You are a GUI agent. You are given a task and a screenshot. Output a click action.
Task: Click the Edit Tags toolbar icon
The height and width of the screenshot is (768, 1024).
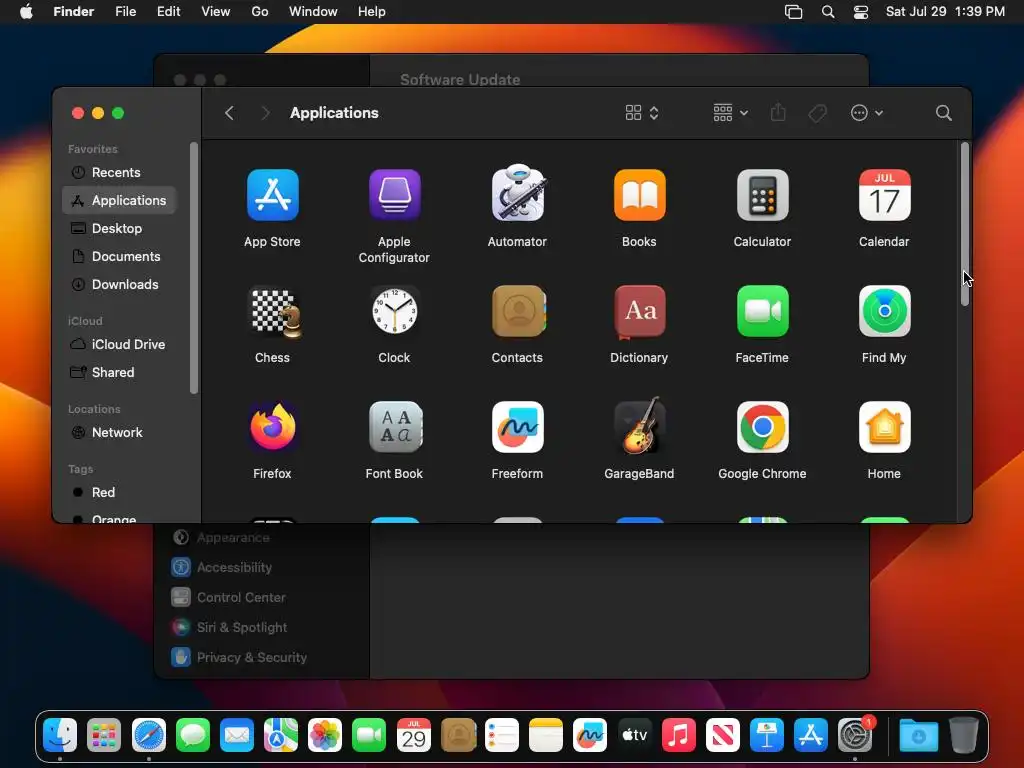click(x=817, y=113)
